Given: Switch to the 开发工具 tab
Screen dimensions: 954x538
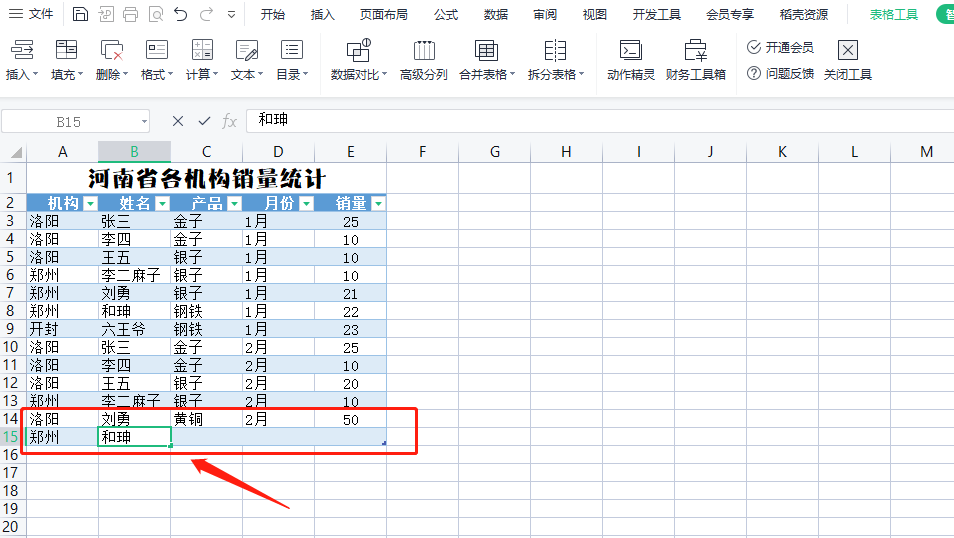Looking at the screenshot, I should click(x=656, y=15).
